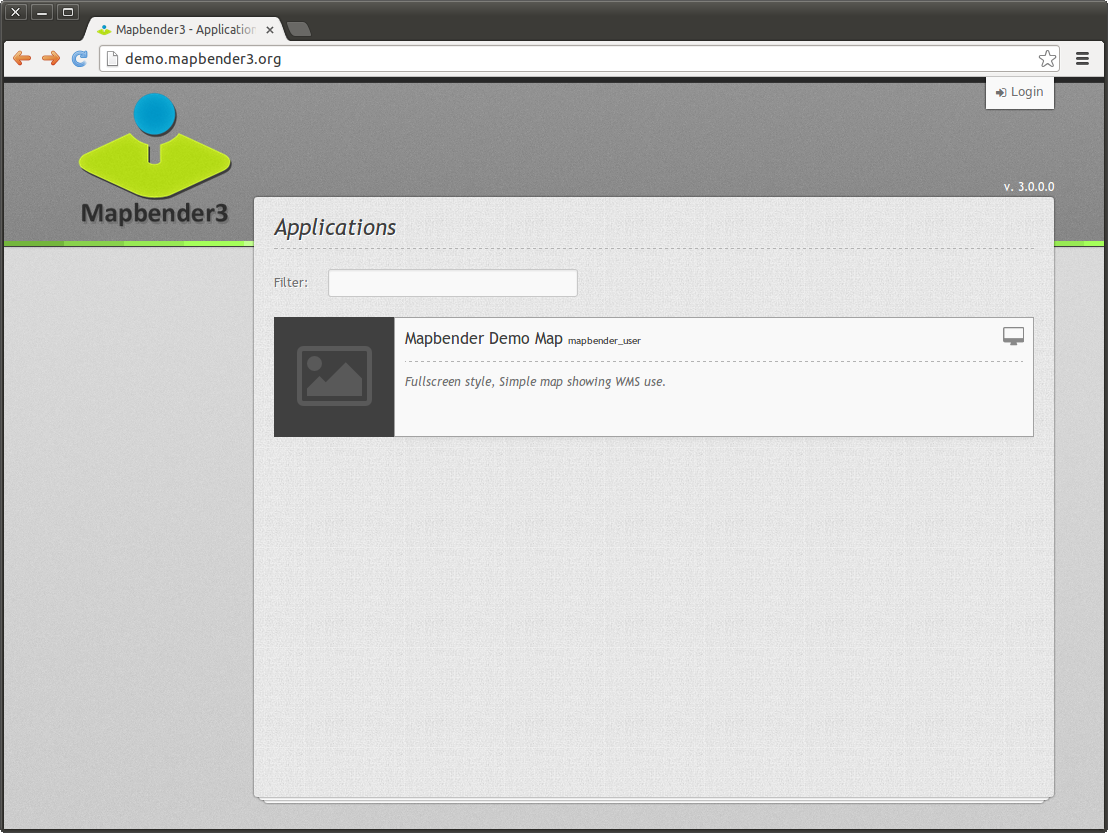Close the browser window
Image resolution: width=1108 pixels, height=833 pixels.
point(16,12)
